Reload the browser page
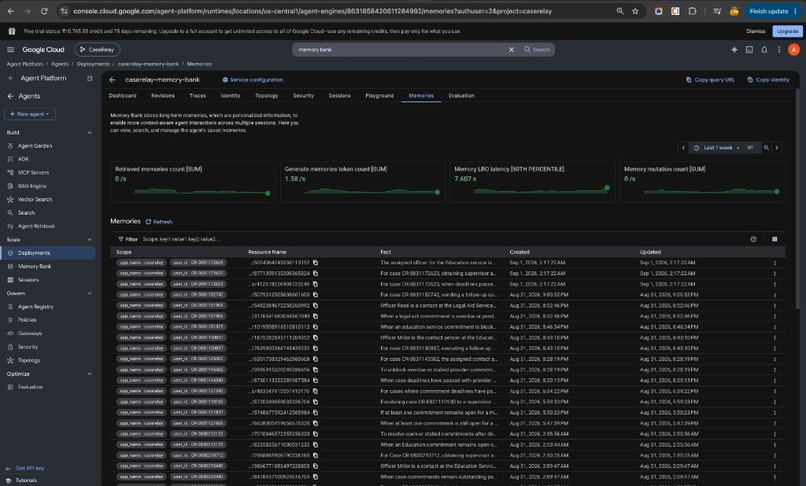This screenshot has height=486, width=806. click(44, 11)
